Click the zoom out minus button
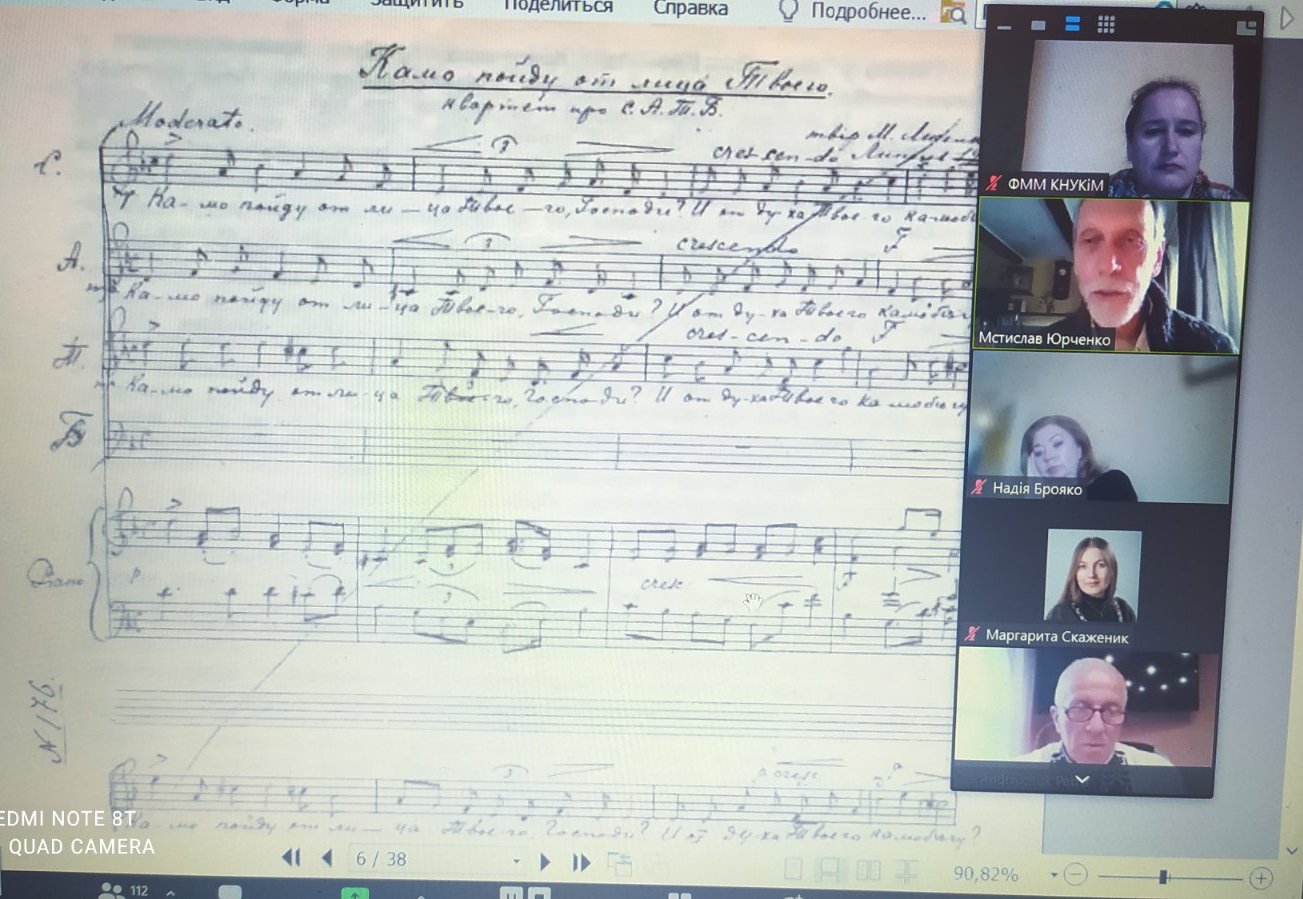The image size is (1303, 899). (1075, 877)
